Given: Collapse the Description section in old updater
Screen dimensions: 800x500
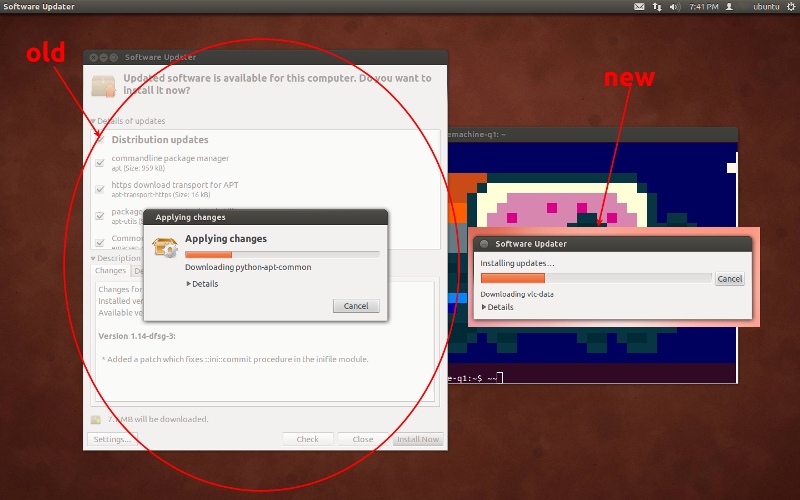Looking at the screenshot, I should (x=93, y=258).
